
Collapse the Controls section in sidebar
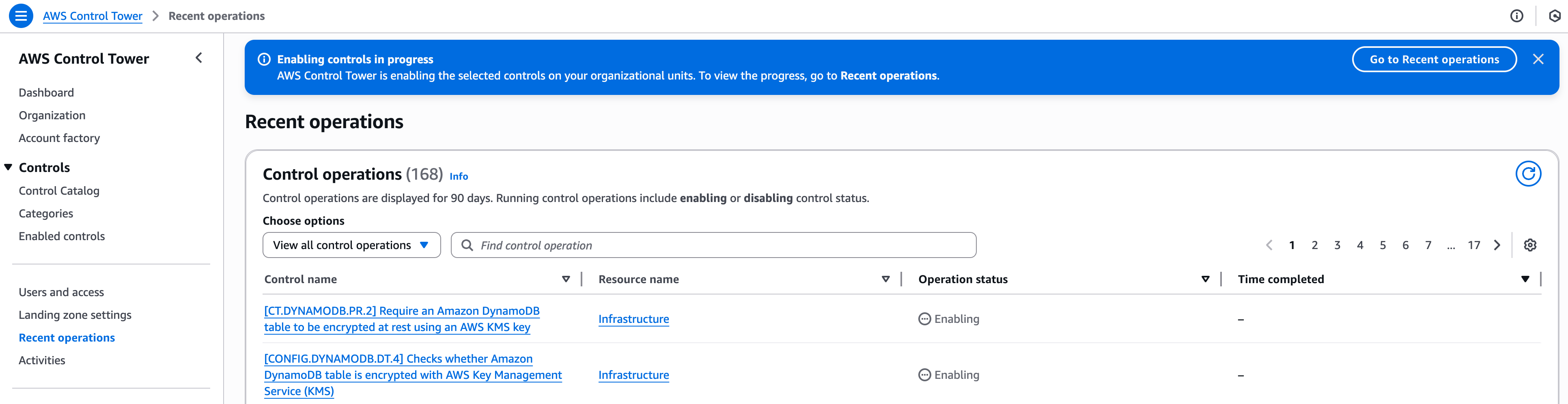click(9, 167)
